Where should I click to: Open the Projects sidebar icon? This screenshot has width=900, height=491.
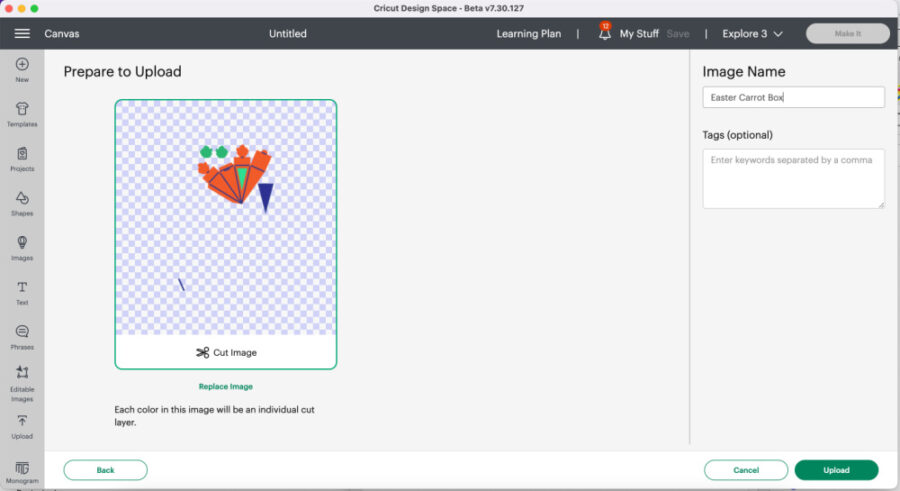(x=22, y=155)
